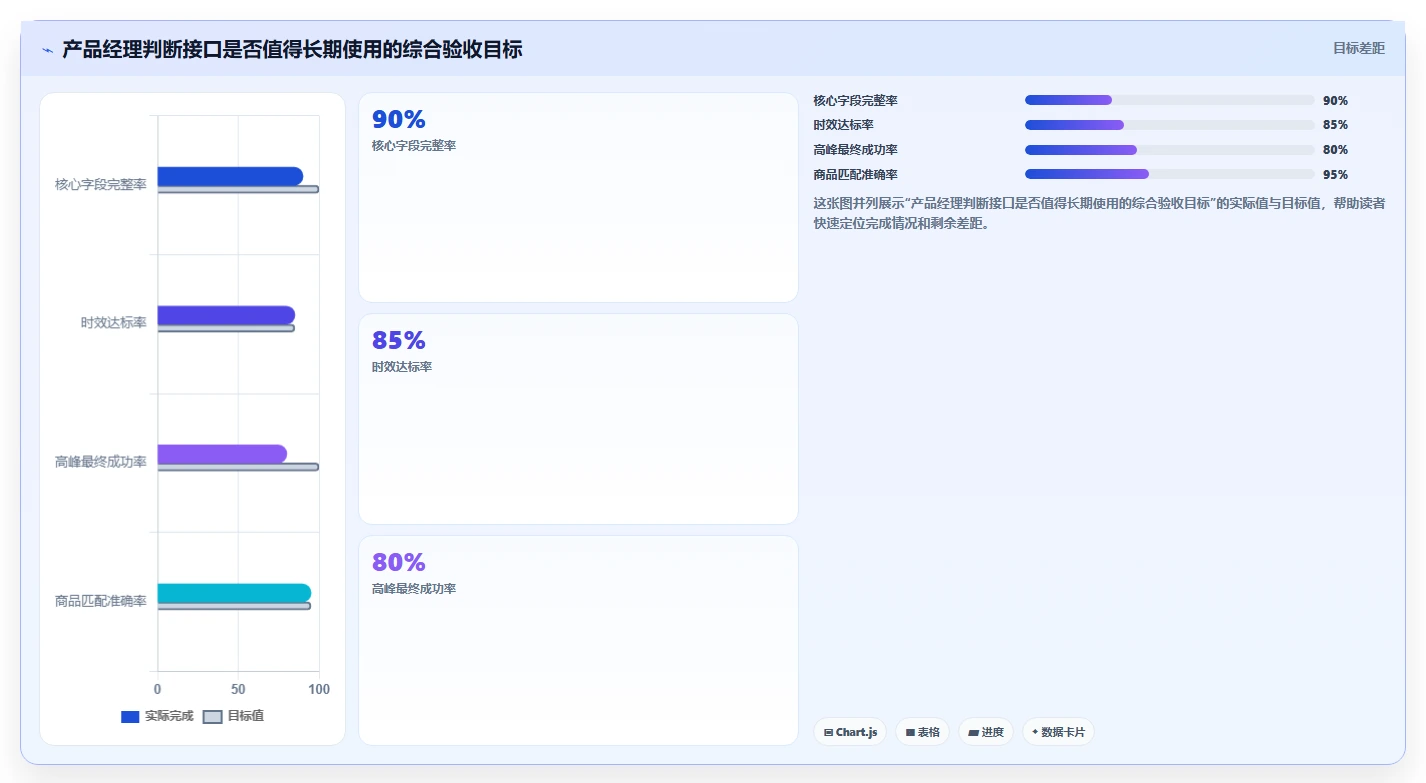This screenshot has height=783, width=1426.
Task: Select the 高峰最终成功率 purple chart bar
Action: [222, 454]
